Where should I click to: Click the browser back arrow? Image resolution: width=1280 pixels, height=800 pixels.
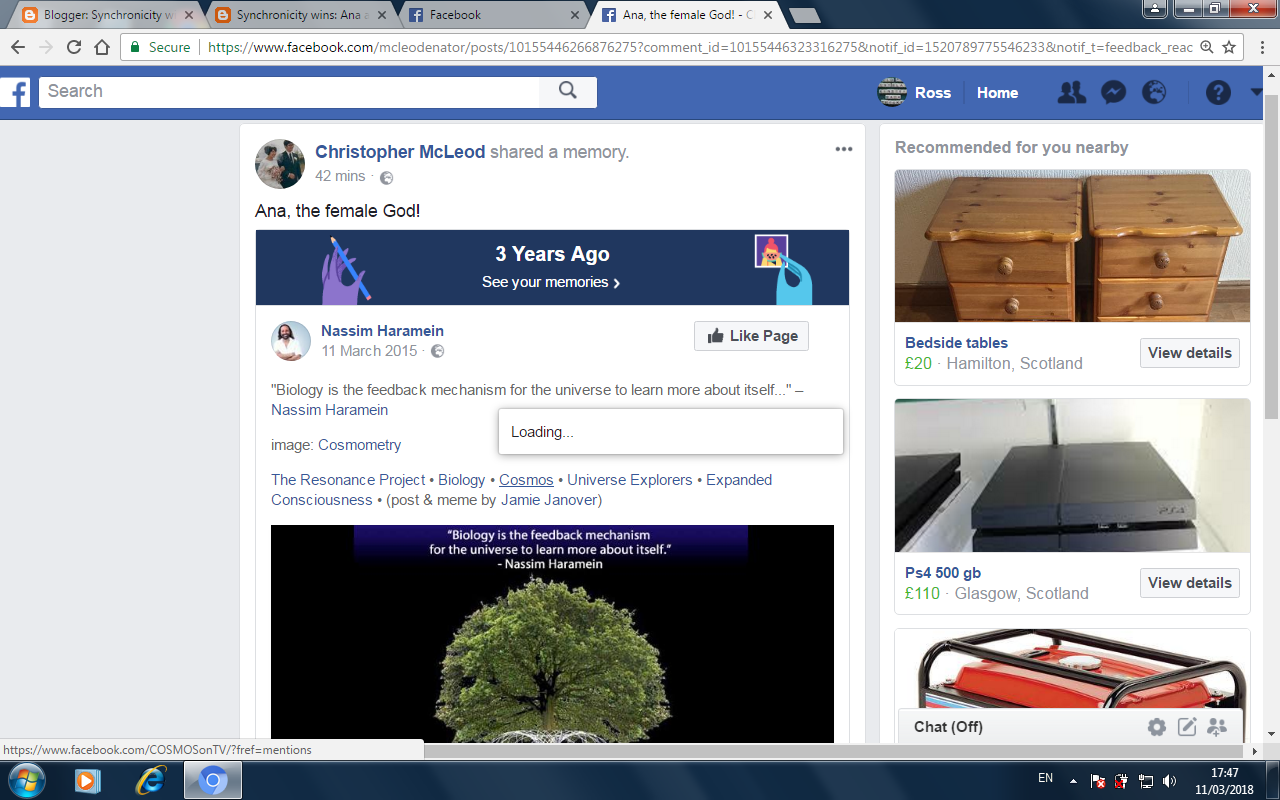pyautogui.click(x=18, y=47)
